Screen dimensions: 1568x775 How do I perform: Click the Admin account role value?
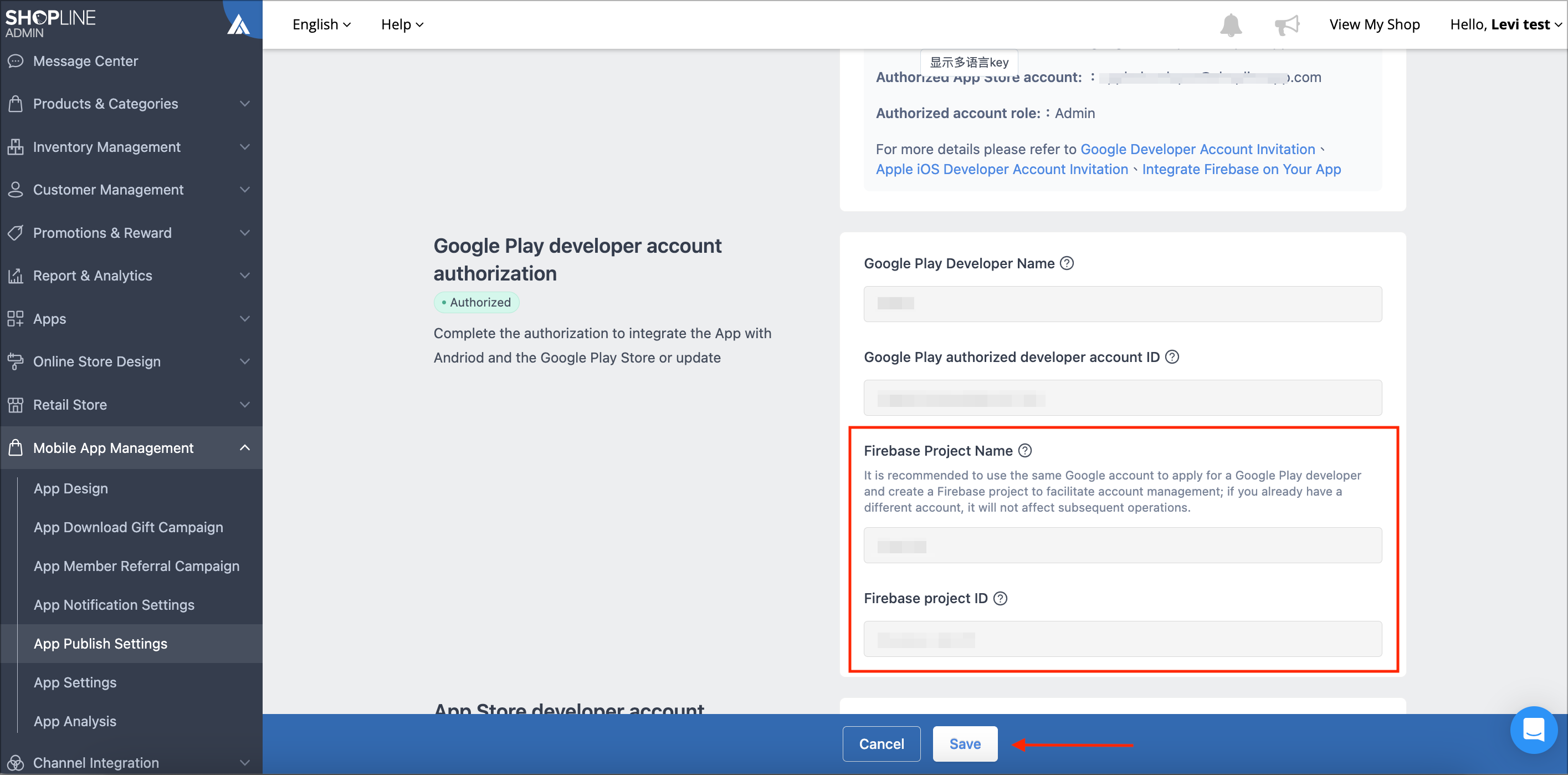coord(1074,113)
